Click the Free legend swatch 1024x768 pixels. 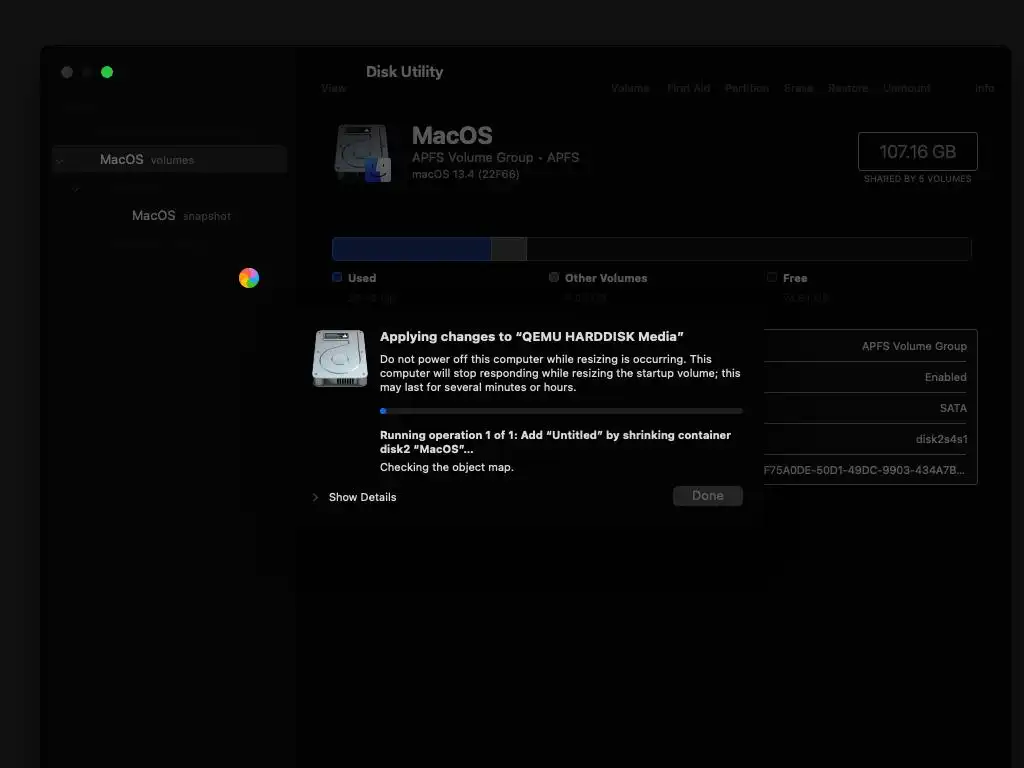[x=772, y=278]
